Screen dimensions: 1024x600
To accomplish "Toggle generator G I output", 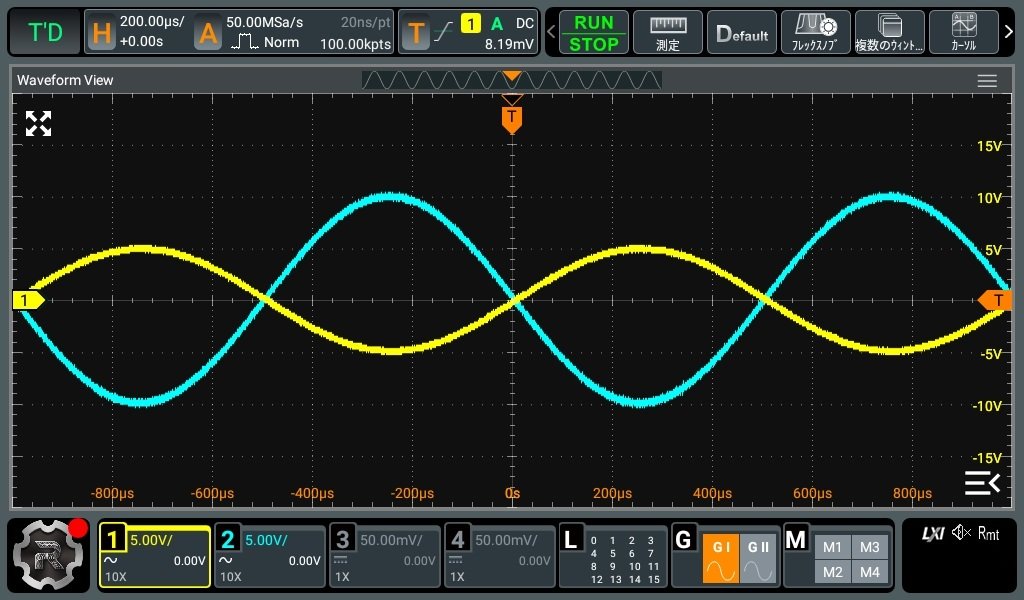I will click(721, 558).
